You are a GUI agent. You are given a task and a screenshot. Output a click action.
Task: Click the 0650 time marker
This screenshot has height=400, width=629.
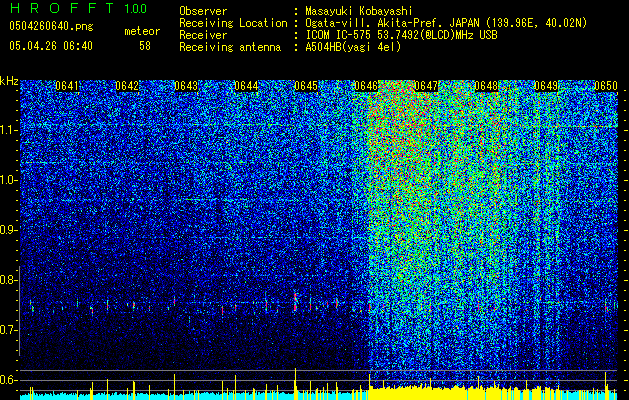606,86
